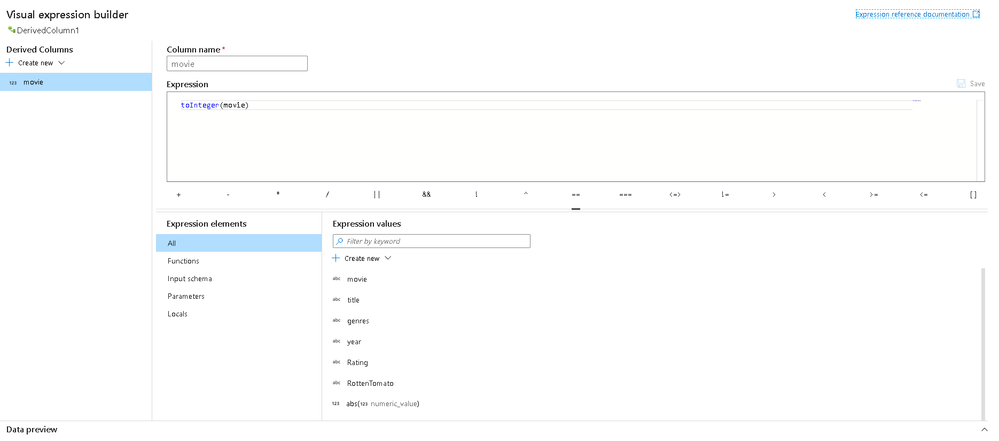Insert the array brackets [] operator

point(973,194)
